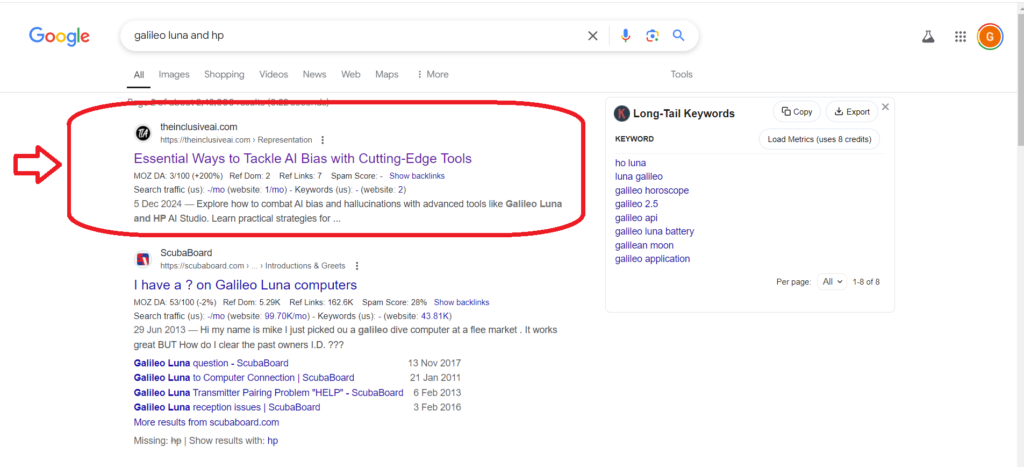
Task: Open Essential Ways to Tackle AI Bias result
Action: pos(302,159)
